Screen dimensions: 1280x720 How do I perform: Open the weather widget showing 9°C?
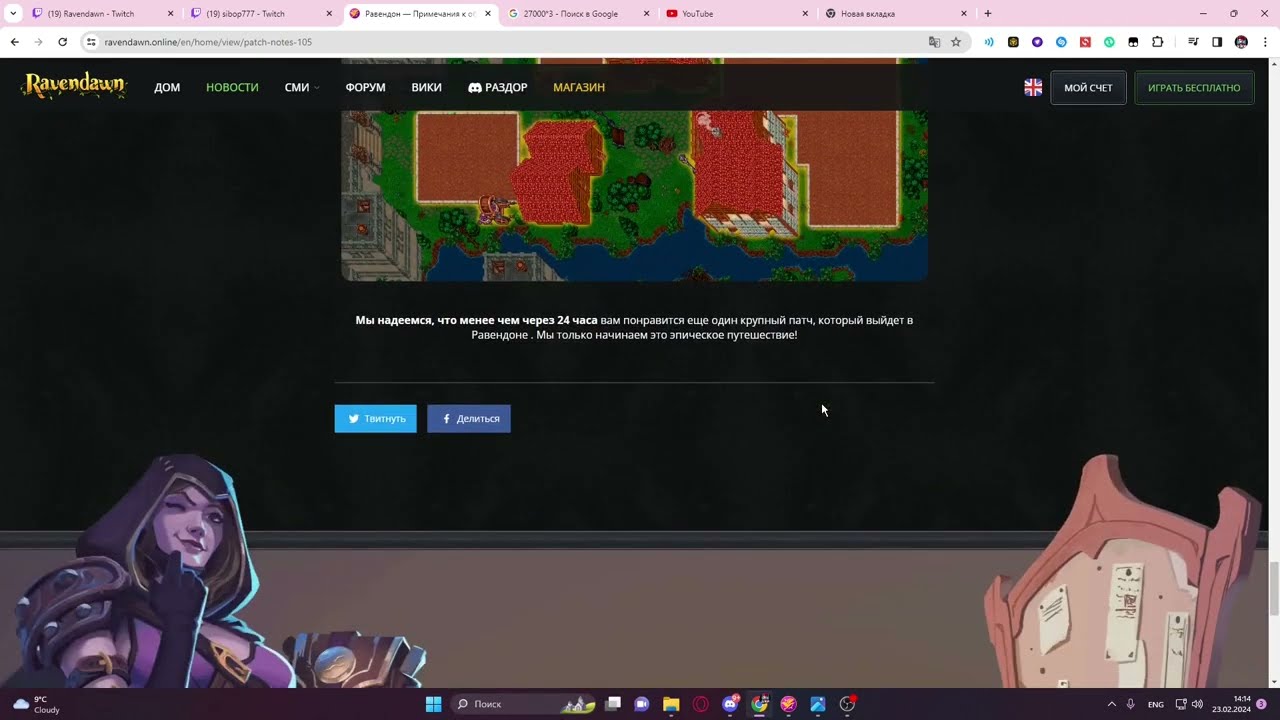tap(37, 704)
